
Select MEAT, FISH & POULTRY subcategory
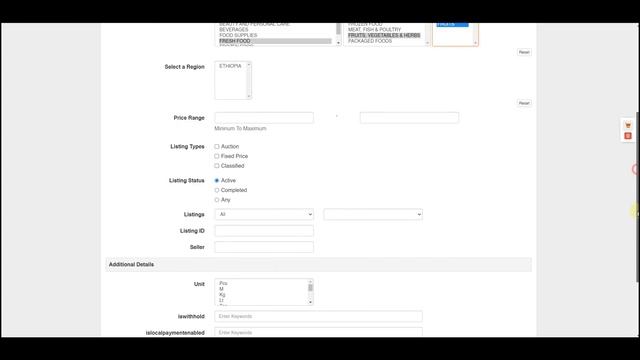374,30
